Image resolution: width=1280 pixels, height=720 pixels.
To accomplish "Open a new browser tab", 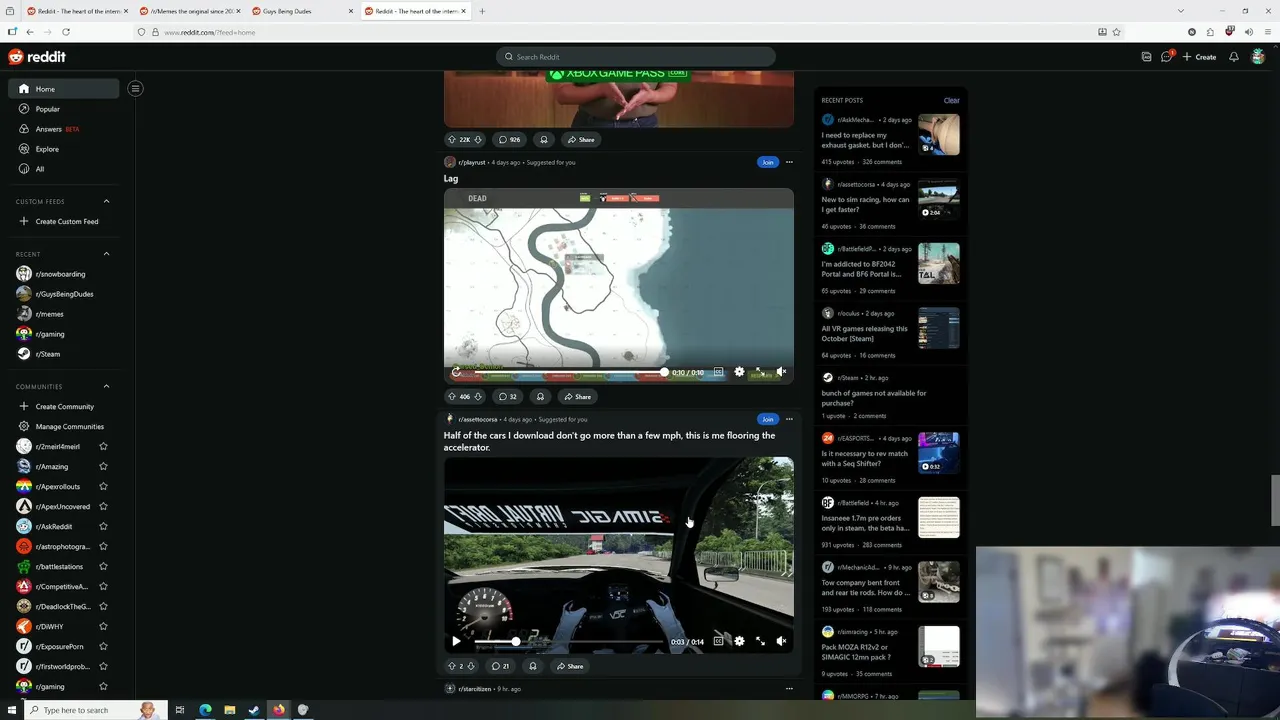I will click(x=482, y=11).
